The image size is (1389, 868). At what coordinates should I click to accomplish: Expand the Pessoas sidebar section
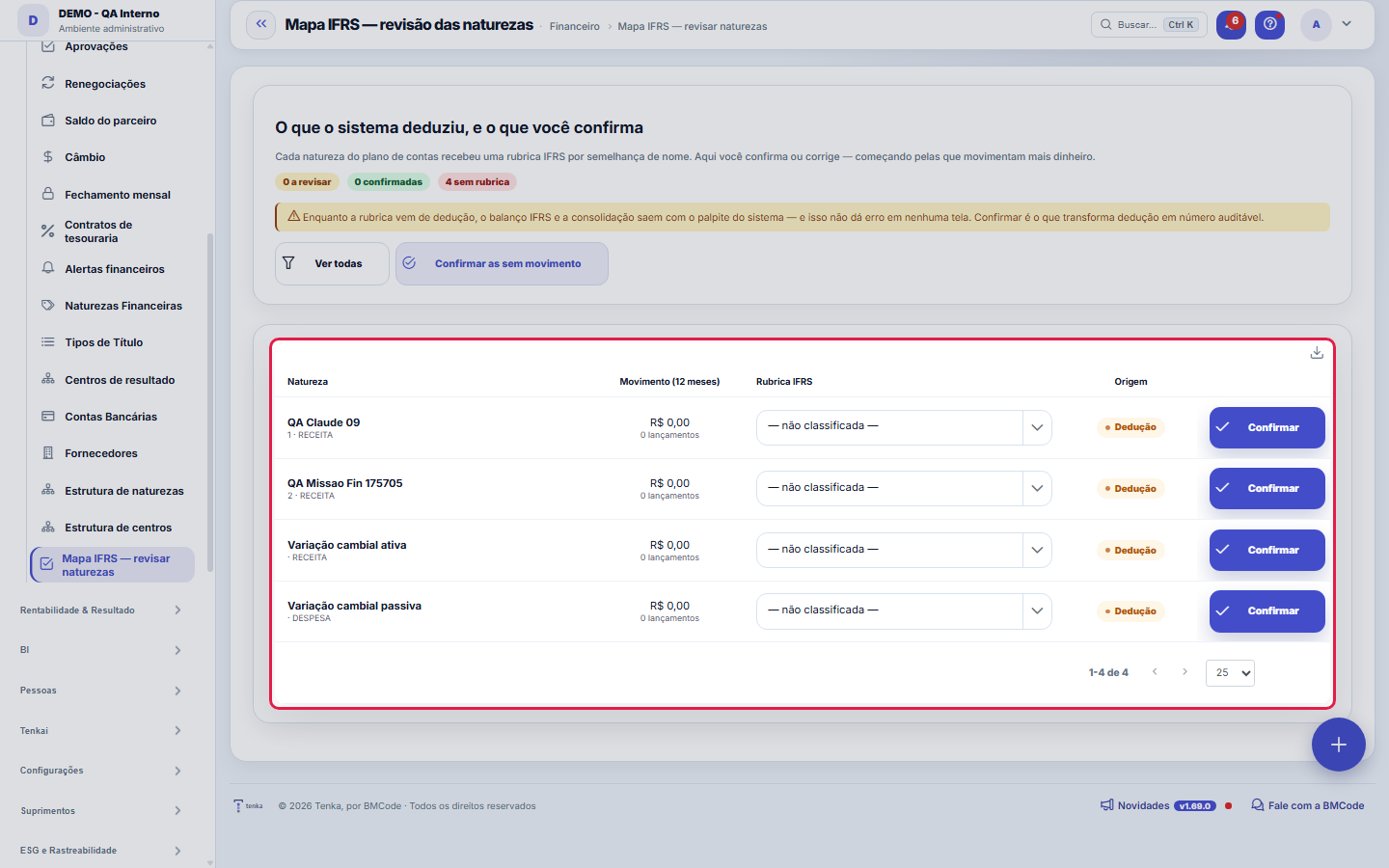click(100, 691)
